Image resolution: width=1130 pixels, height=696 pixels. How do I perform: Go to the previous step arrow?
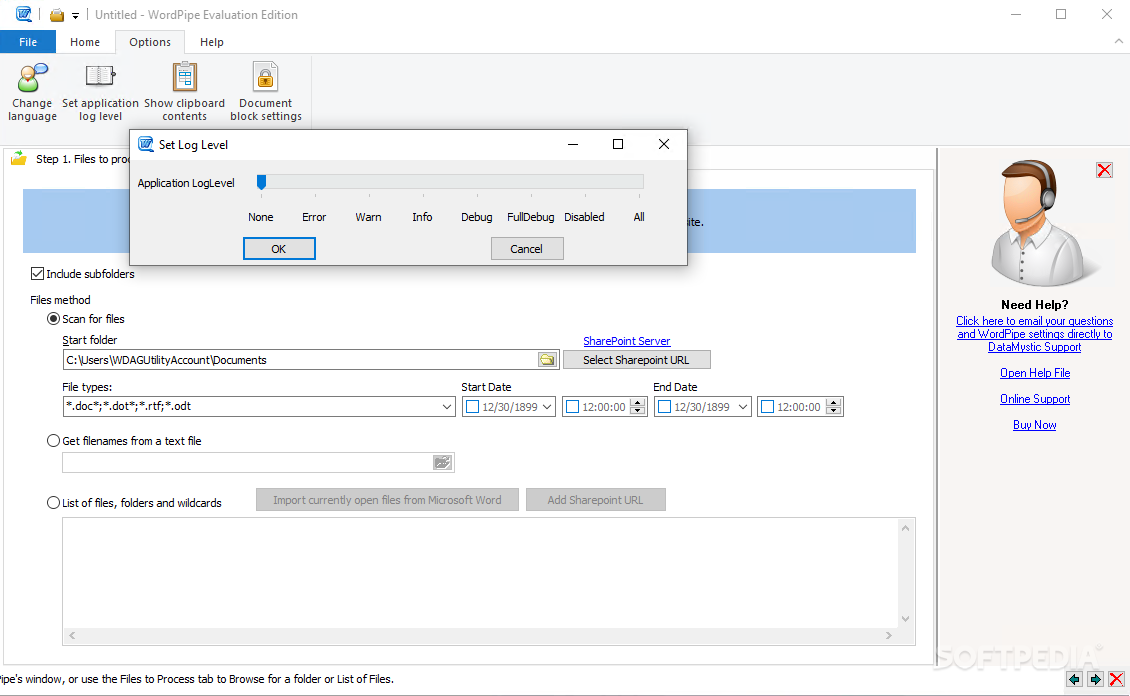point(1075,679)
